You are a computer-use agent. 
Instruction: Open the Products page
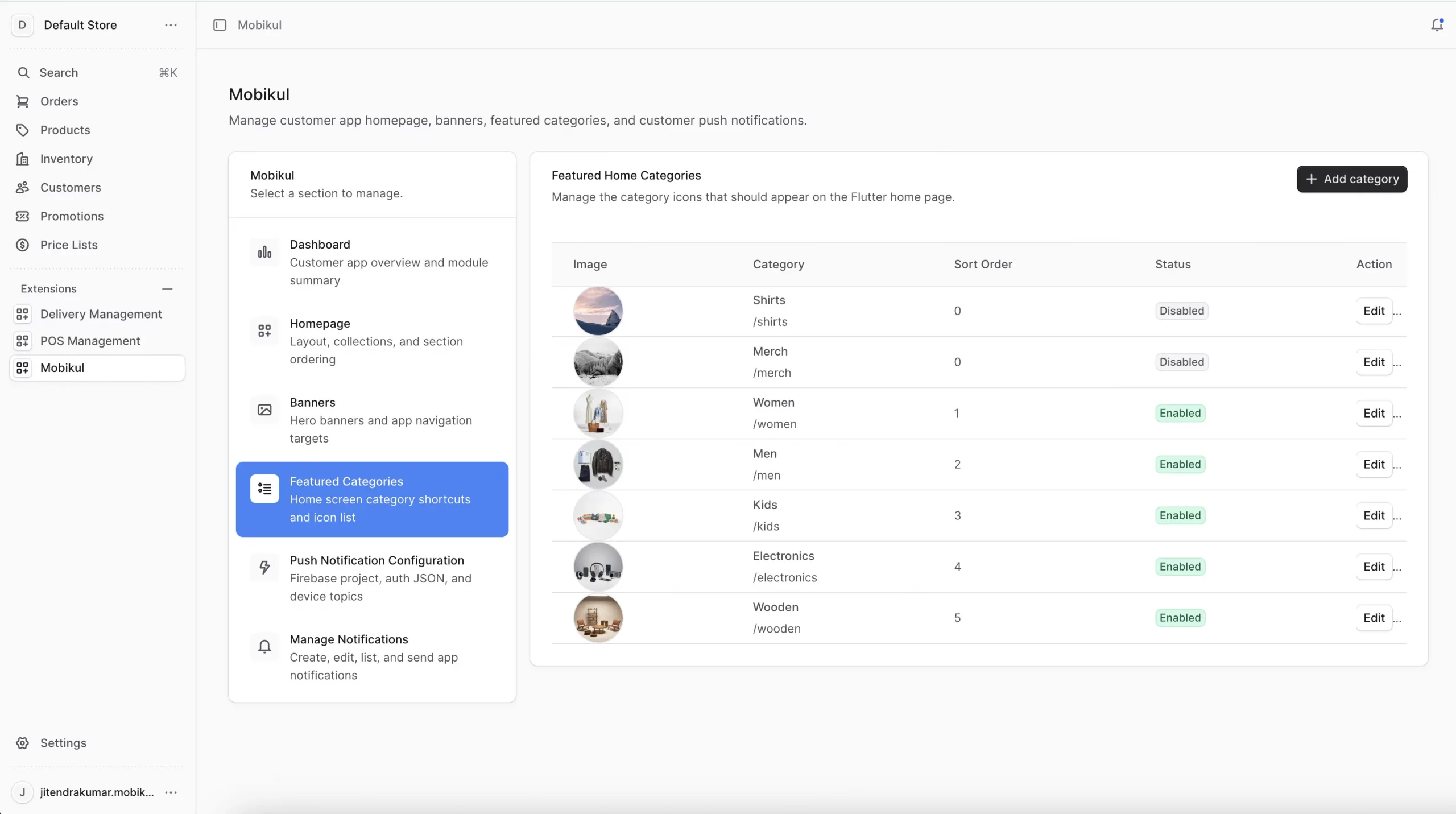pyautogui.click(x=97, y=130)
